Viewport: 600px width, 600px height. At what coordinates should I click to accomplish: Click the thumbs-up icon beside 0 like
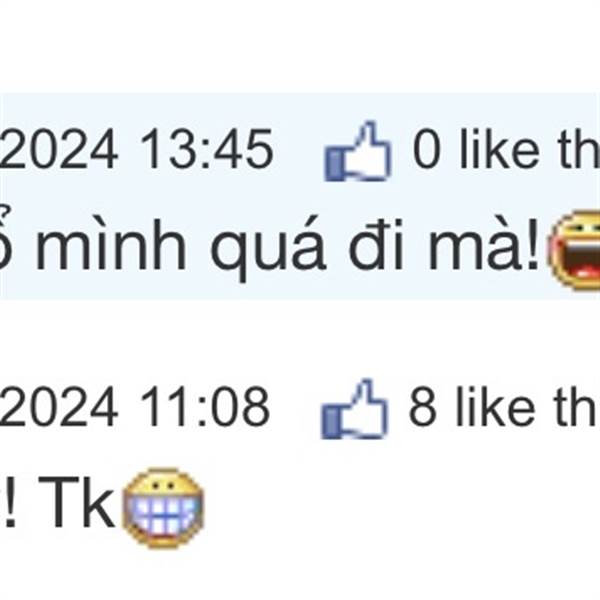point(358,151)
